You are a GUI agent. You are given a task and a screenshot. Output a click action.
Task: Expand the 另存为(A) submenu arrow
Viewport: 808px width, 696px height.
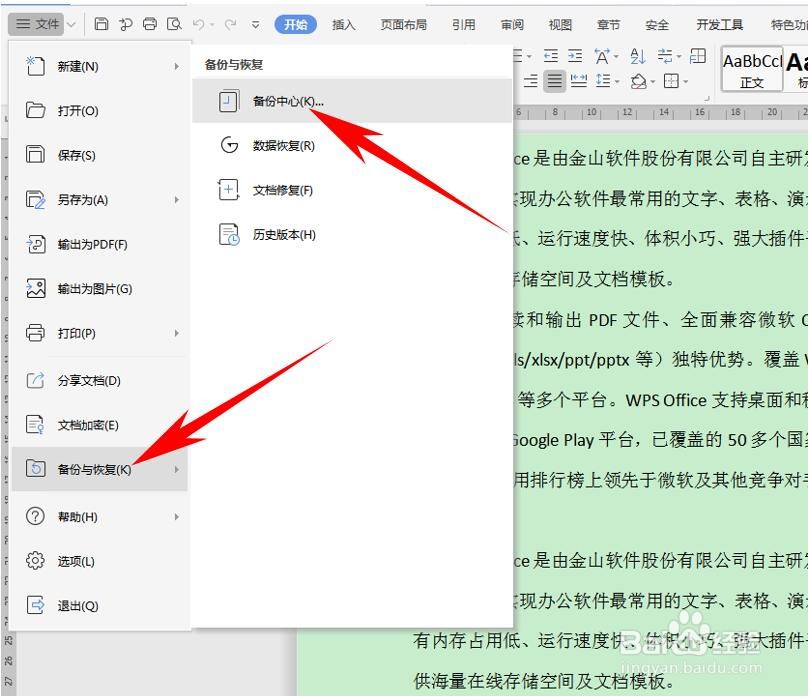coord(176,200)
